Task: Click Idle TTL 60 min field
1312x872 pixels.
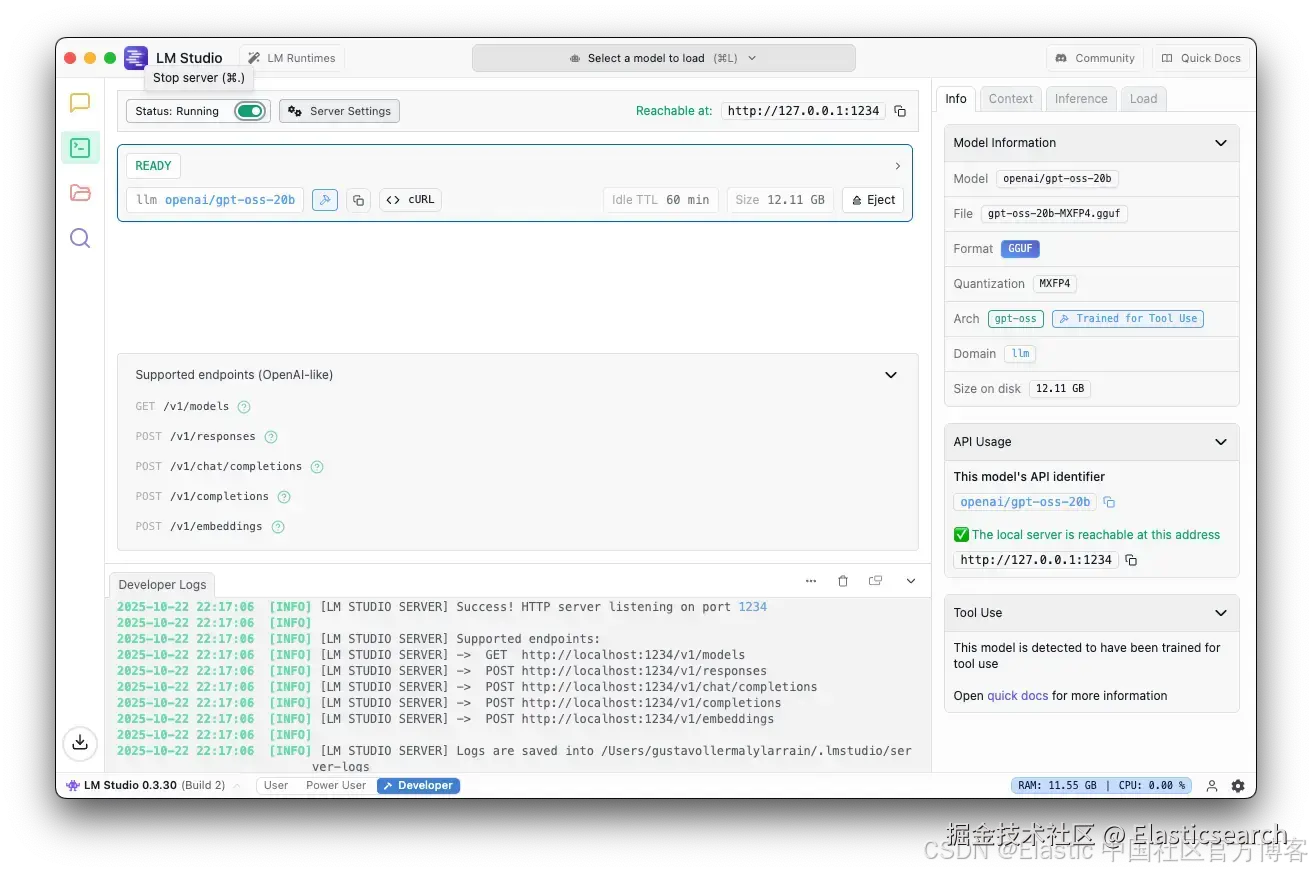Action: [x=660, y=200]
